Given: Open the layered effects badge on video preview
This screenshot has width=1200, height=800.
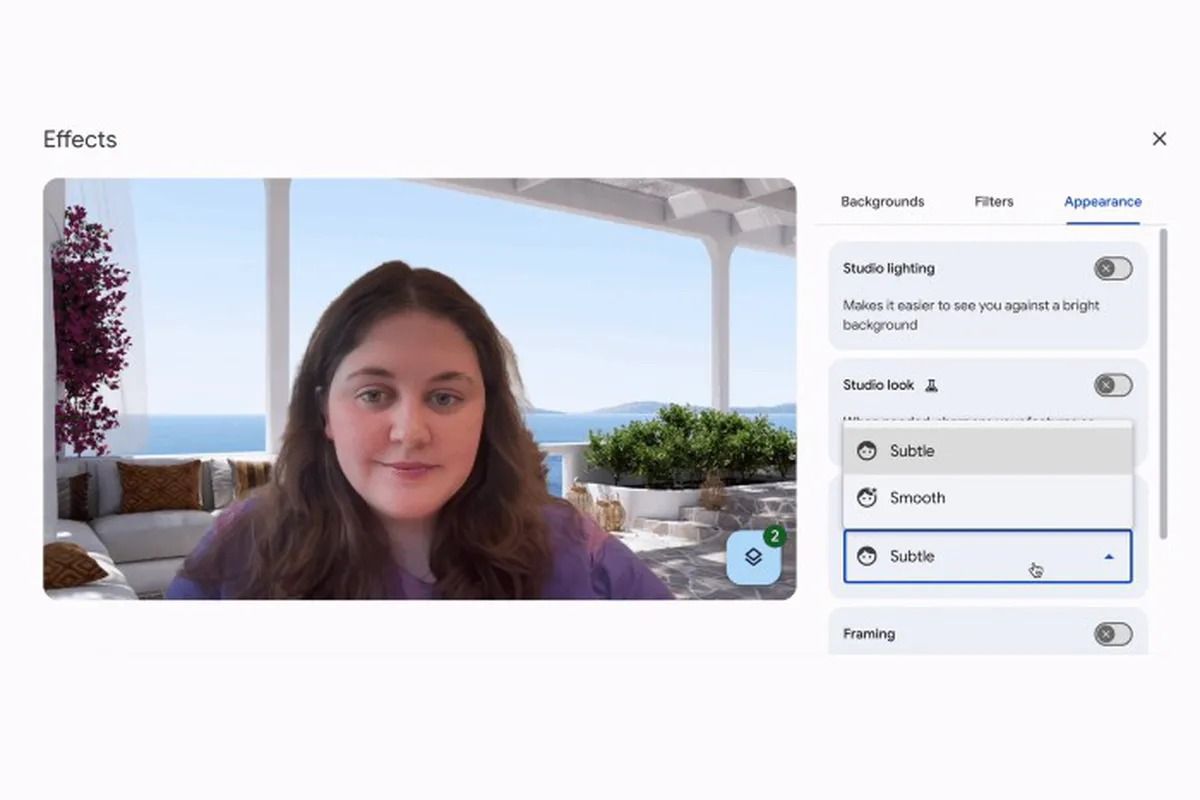Looking at the screenshot, I should tap(754, 557).
